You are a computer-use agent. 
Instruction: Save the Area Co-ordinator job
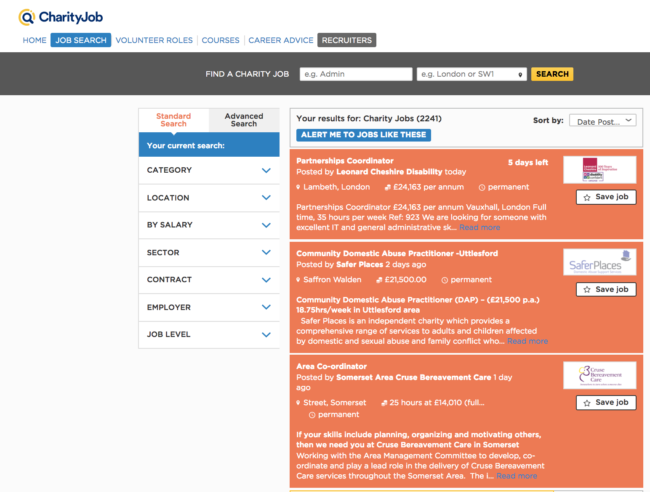[x=605, y=403]
